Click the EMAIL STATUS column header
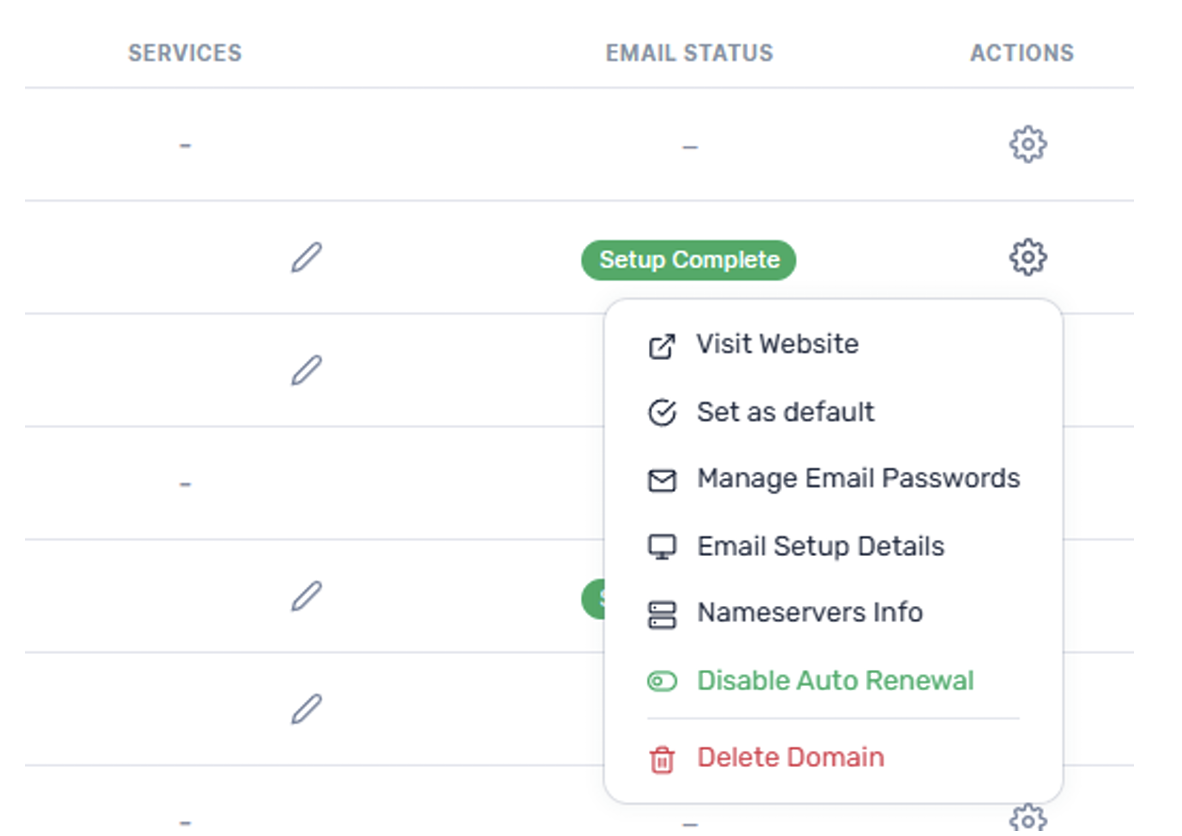Viewport: 1182px width, 836px height. coord(689,53)
